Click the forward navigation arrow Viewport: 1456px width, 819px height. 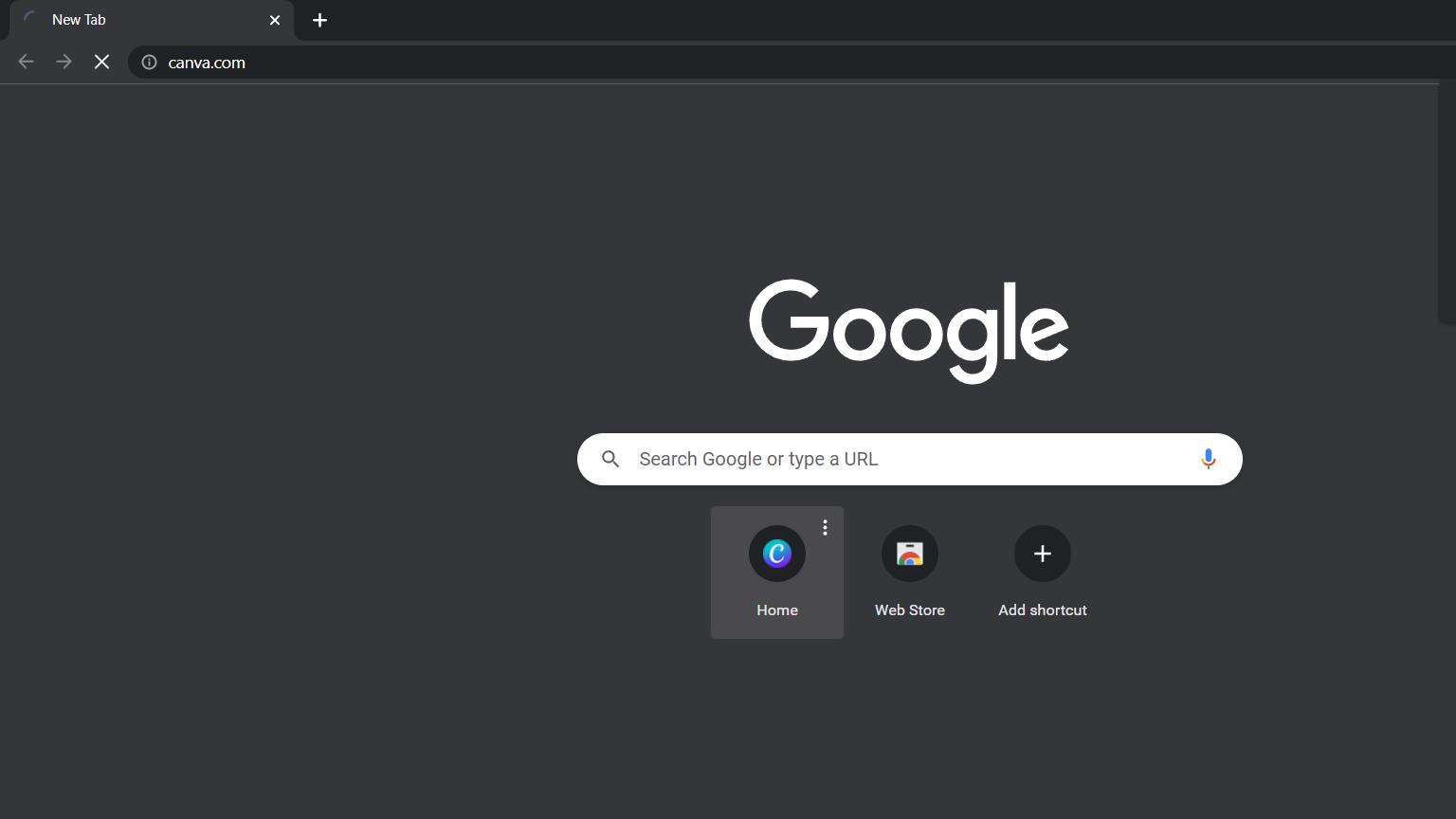tap(64, 63)
